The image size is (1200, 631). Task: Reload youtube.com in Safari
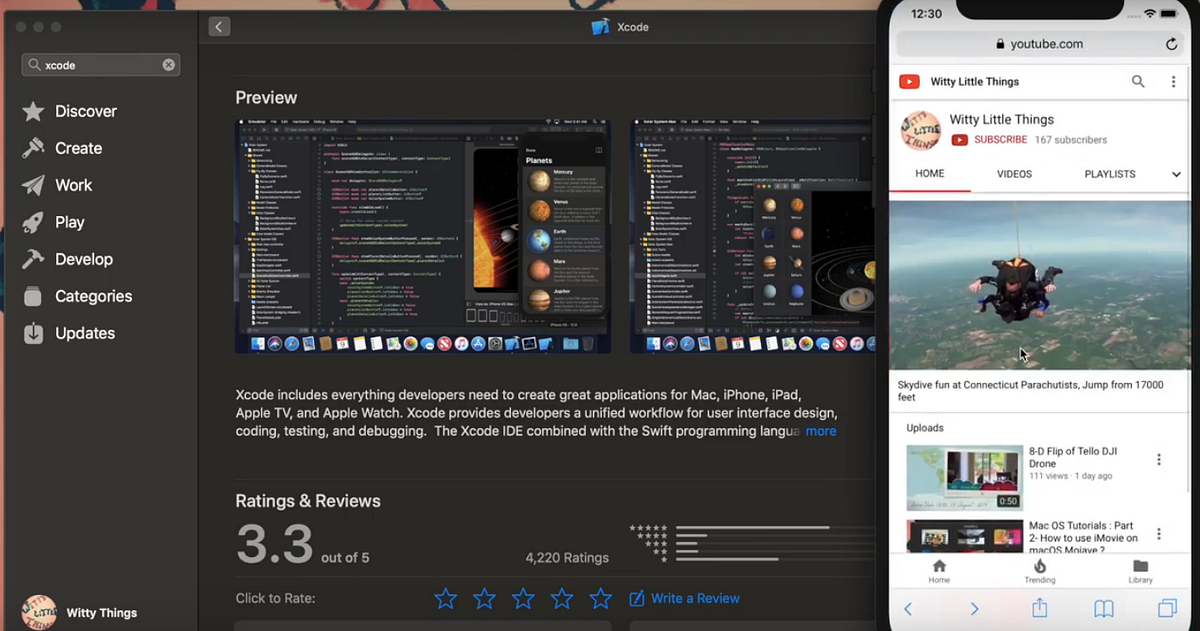click(1171, 44)
